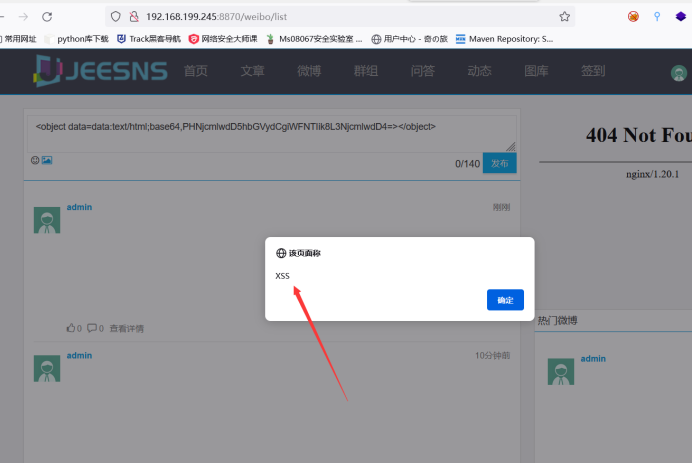
Task: Open 查看详情 on the first post
Action: click(x=127, y=328)
